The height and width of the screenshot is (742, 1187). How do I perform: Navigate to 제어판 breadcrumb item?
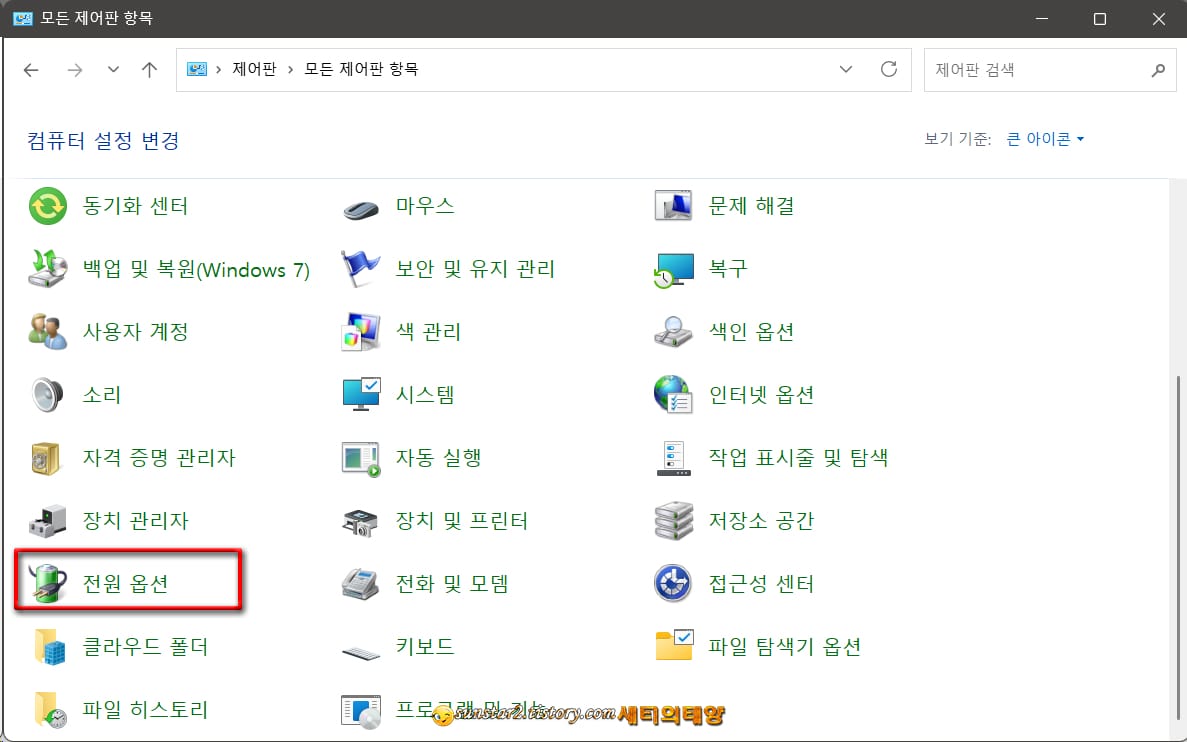(x=253, y=69)
